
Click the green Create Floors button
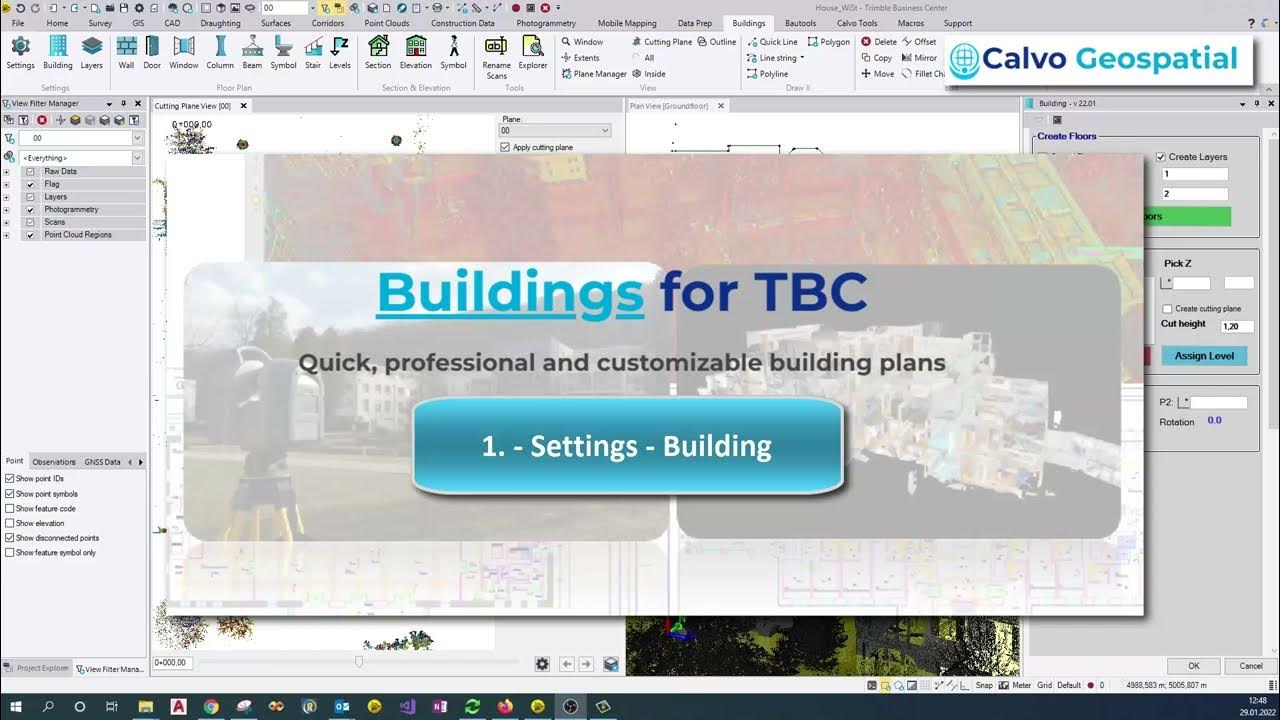[1186, 216]
